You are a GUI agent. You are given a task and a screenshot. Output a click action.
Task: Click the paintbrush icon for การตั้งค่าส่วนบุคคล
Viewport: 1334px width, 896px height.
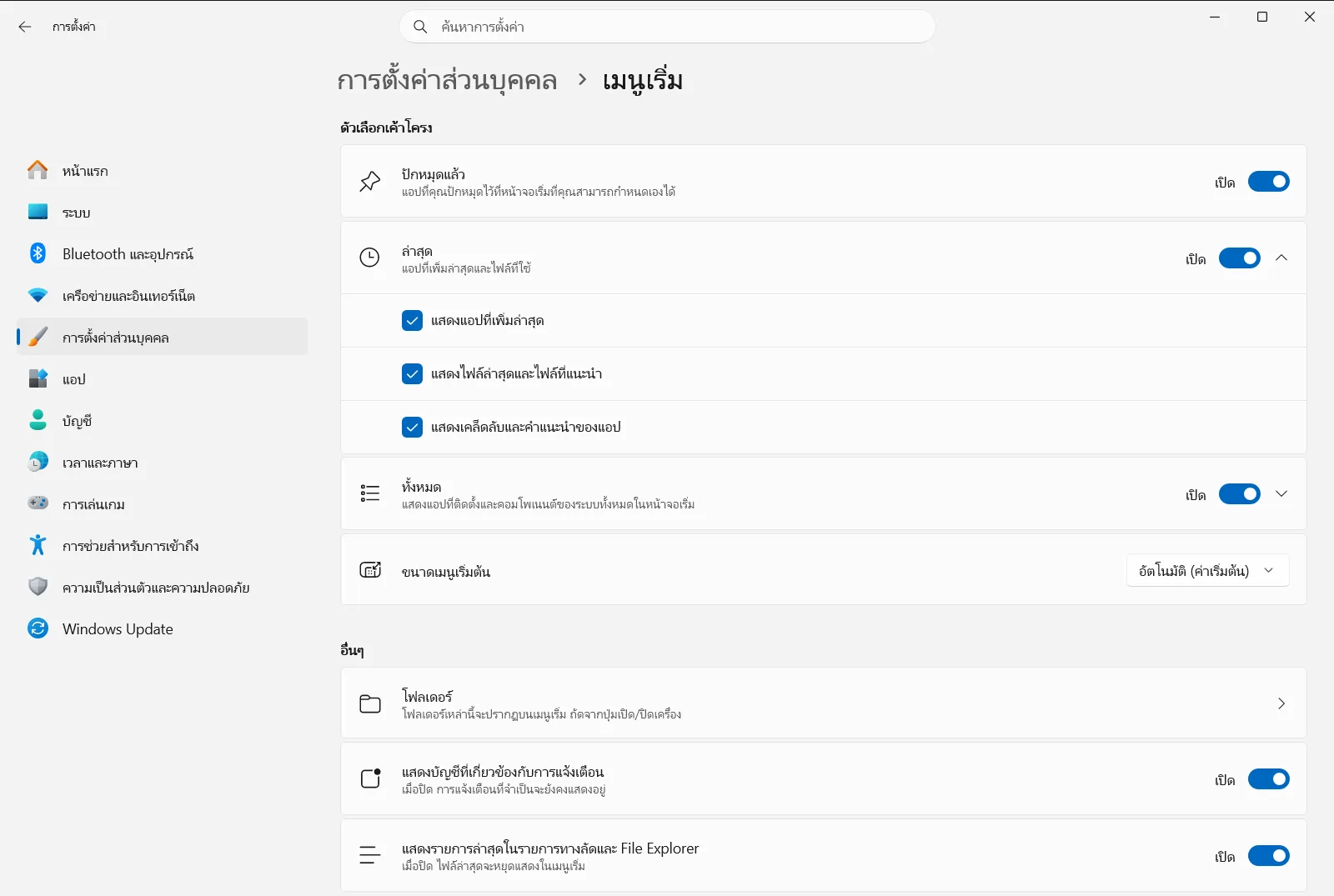click(x=38, y=337)
